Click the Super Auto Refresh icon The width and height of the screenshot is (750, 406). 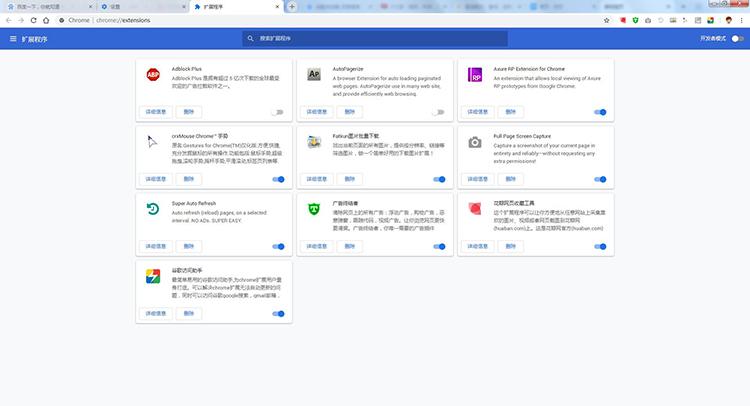tap(153, 209)
